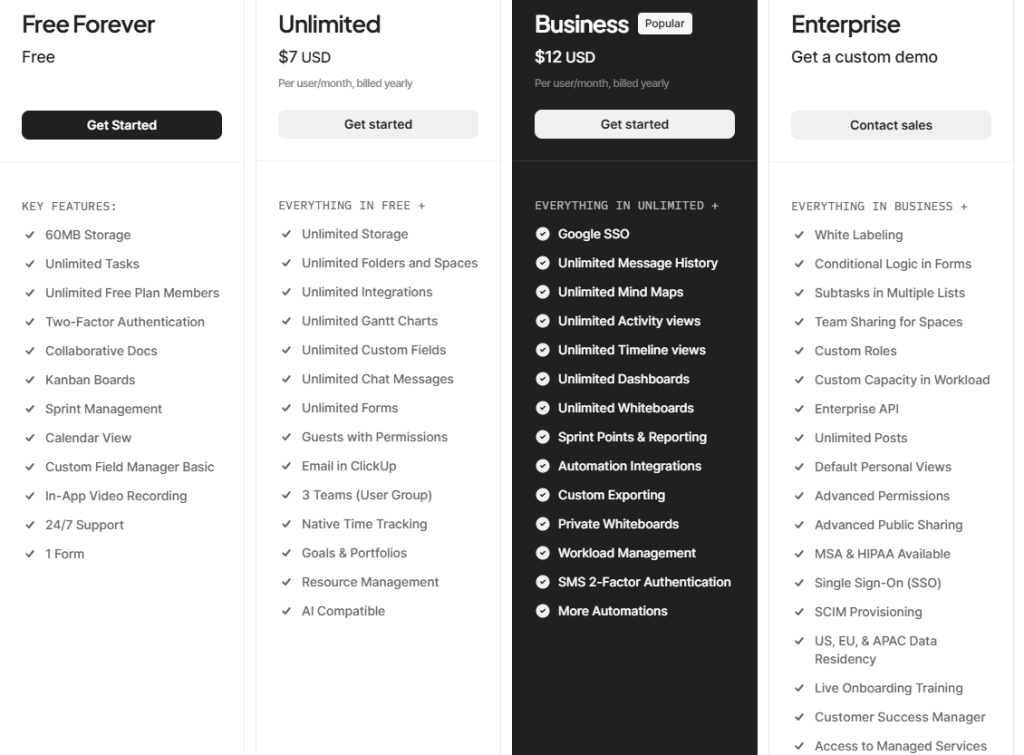This screenshot has width=1024, height=755.
Task: Click the check icon next to Unlimited Dashboards
Action: (x=542, y=379)
